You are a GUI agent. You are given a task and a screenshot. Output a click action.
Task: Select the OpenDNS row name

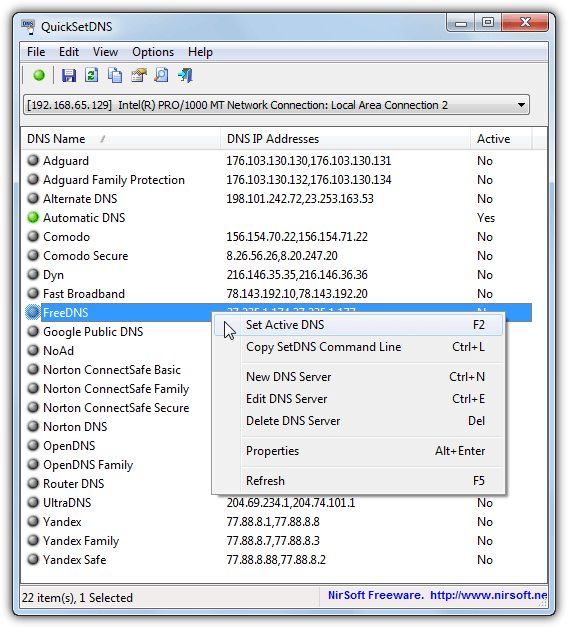point(69,446)
